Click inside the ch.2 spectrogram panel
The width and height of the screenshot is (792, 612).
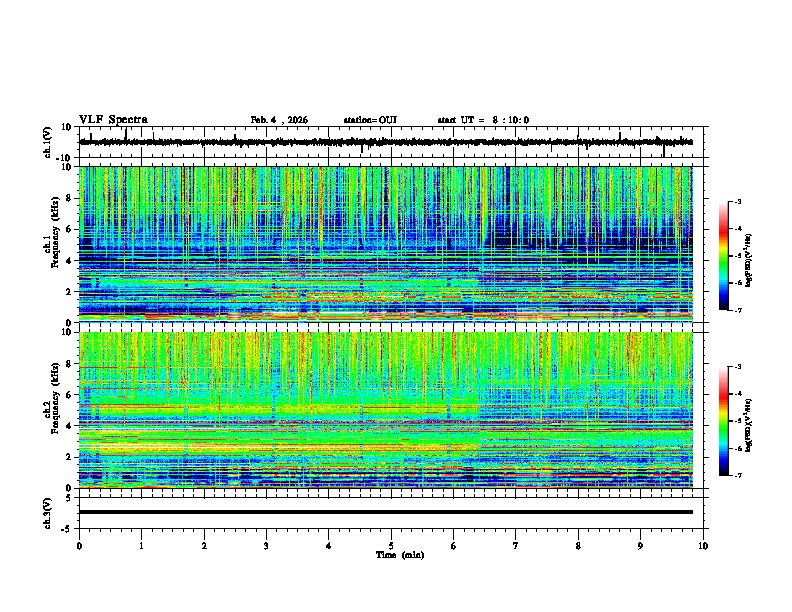point(386,410)
